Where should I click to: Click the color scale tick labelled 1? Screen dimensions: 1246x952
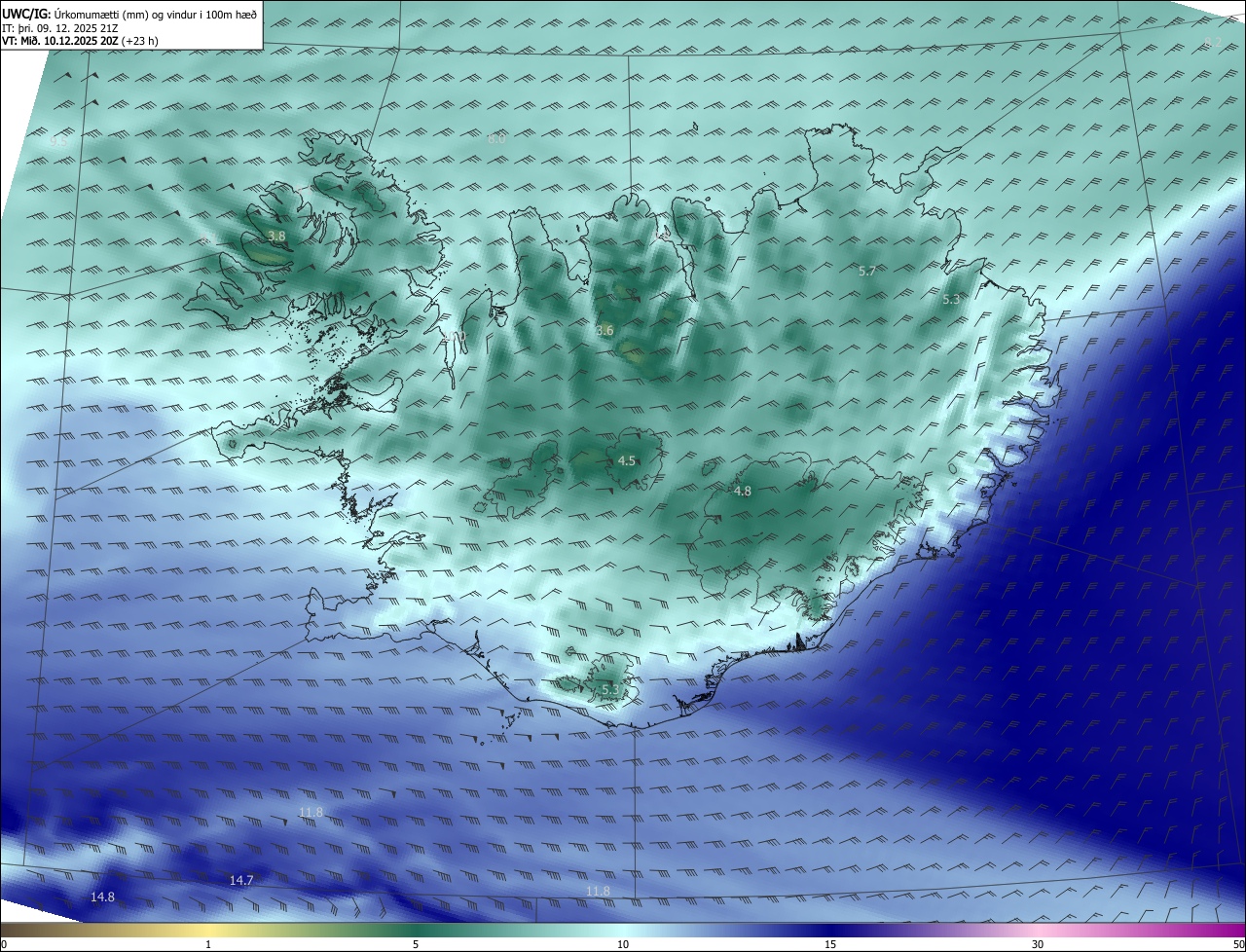208,944
